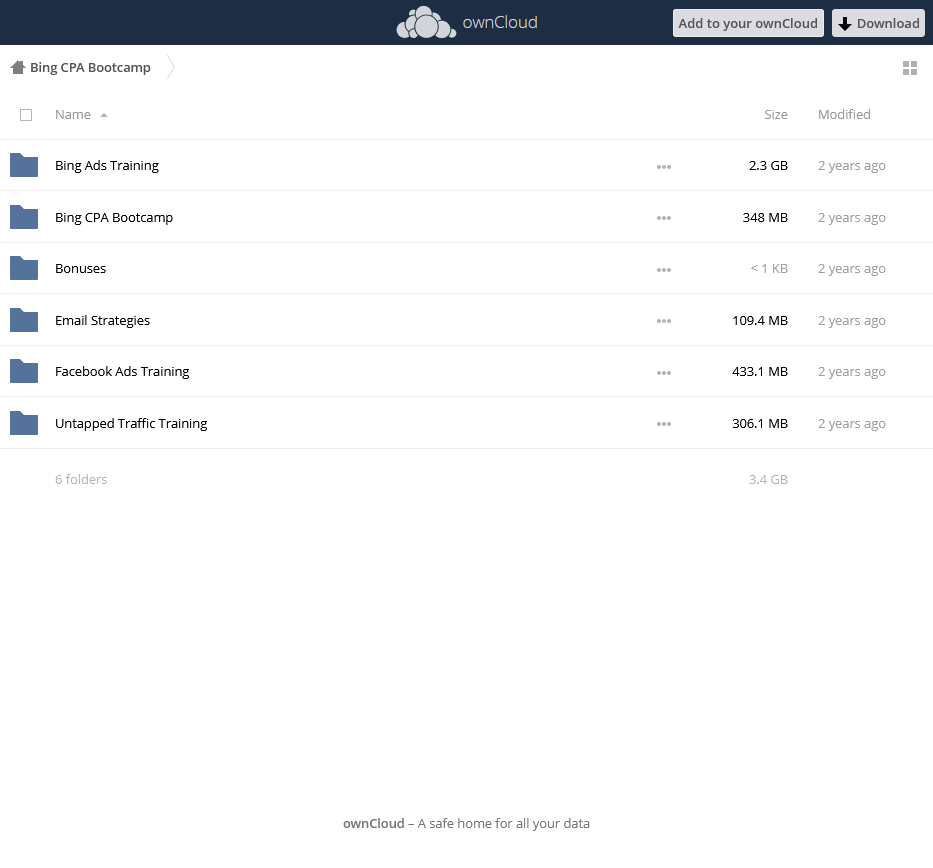Open the Untapped Traffic Training folder icon
This screenshot has height=868, width=933.
click(24, 423)
